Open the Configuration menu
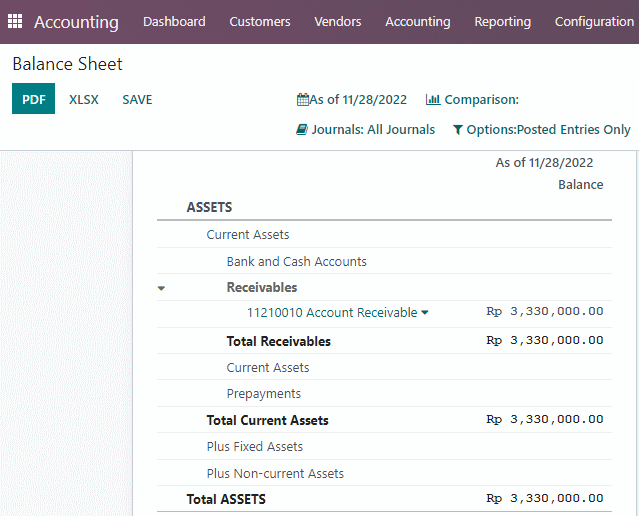Viewport: 639px width, 516px height. pos(594,21)
